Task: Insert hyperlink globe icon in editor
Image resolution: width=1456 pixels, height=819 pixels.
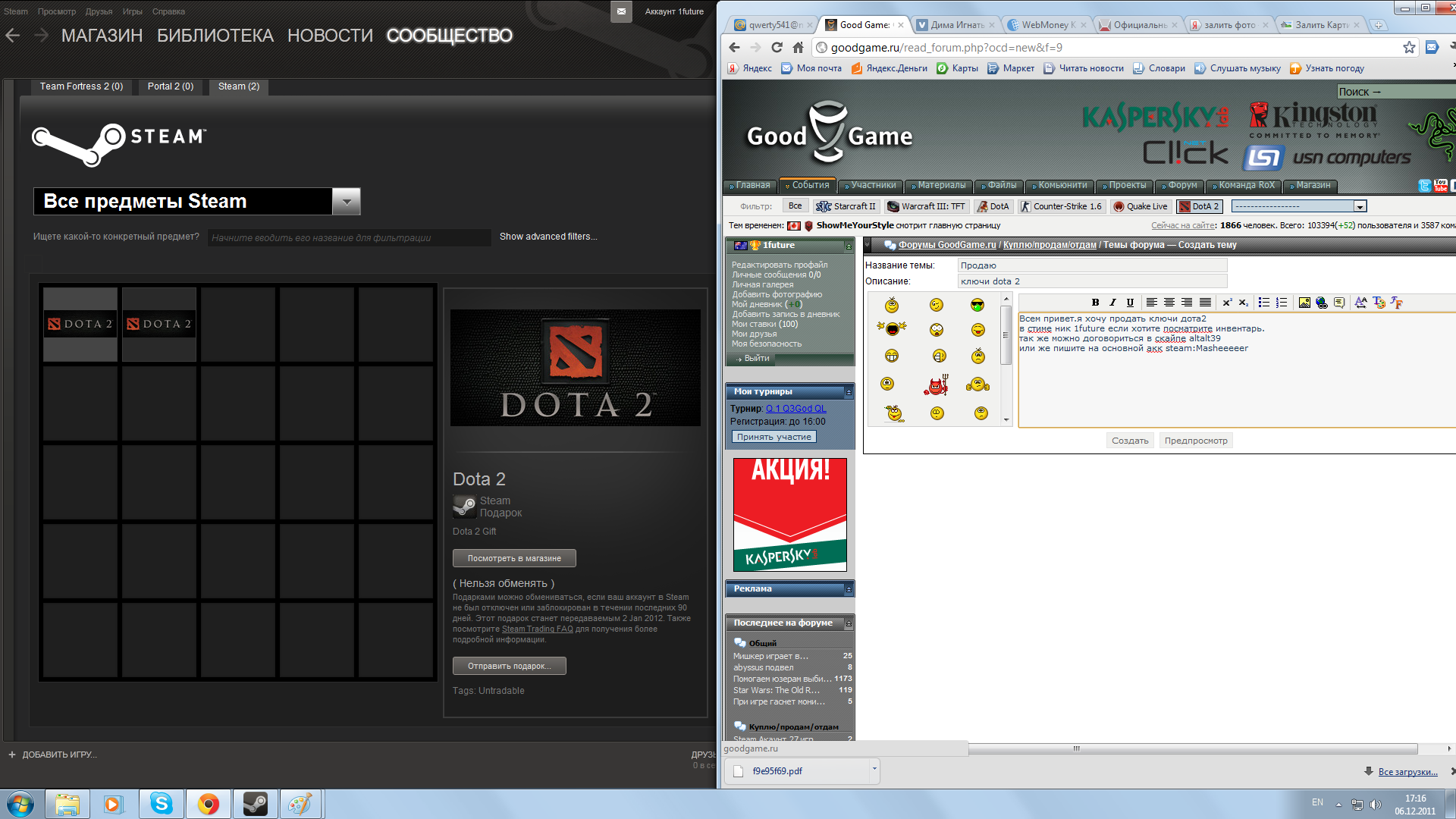Action: (x=1322, y=303)
